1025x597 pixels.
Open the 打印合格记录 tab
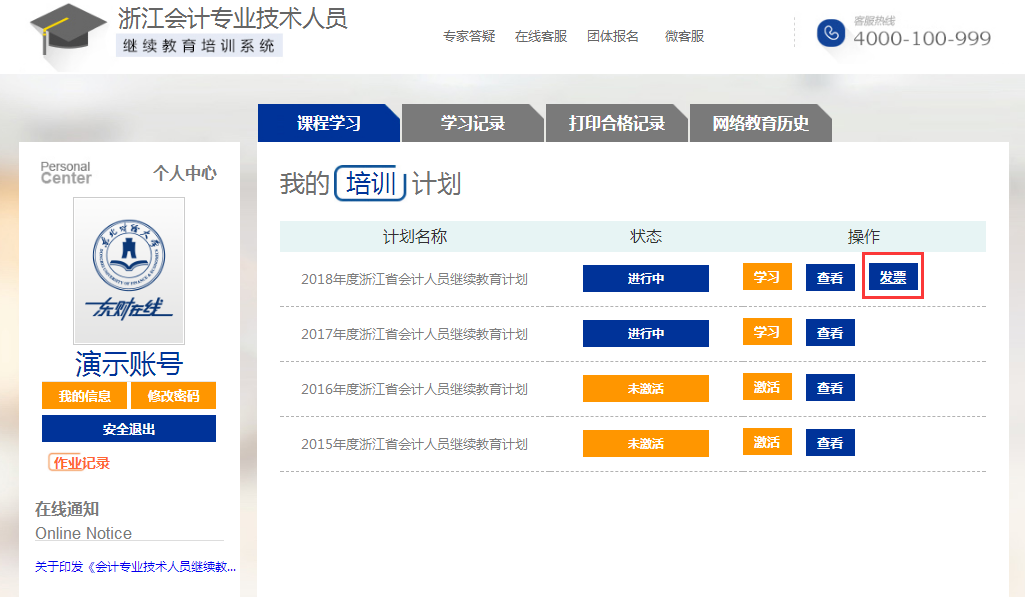(616, 124)
